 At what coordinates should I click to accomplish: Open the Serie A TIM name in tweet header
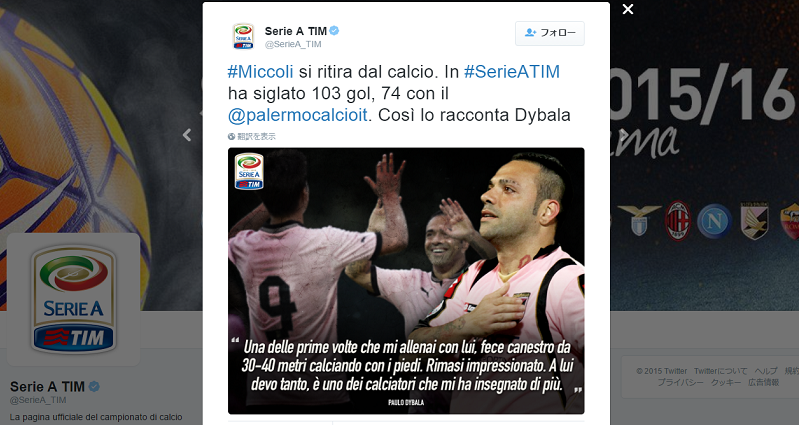(296, 31)
